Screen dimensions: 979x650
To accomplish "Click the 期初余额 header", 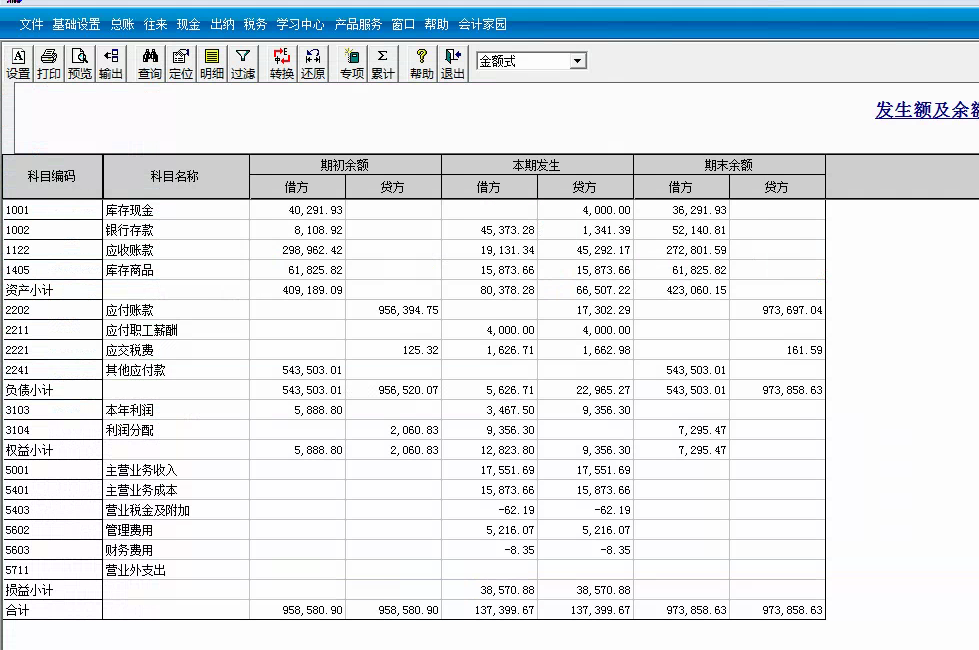I will (x=345, y=165).
